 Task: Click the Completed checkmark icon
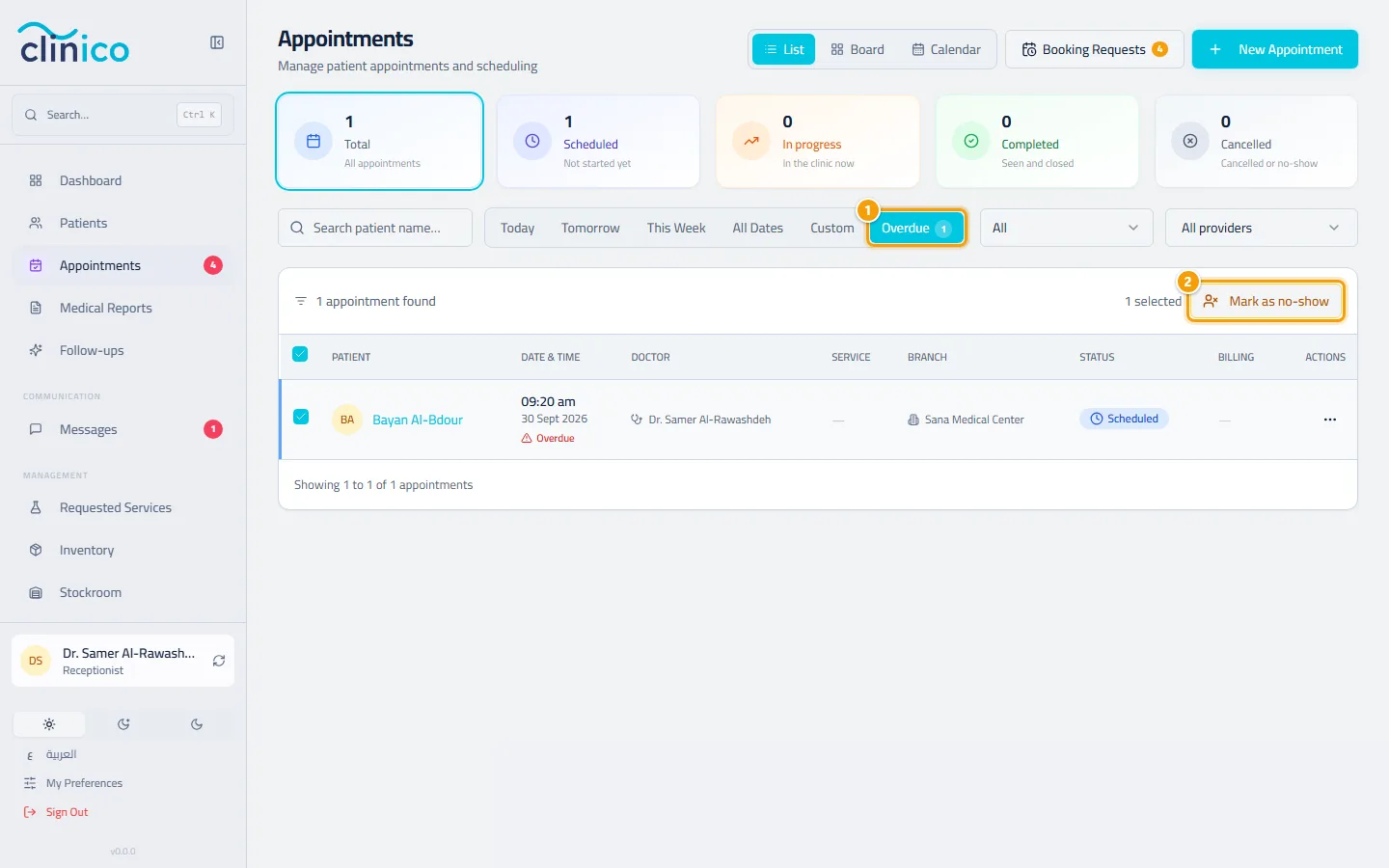(x=971, y=141)
